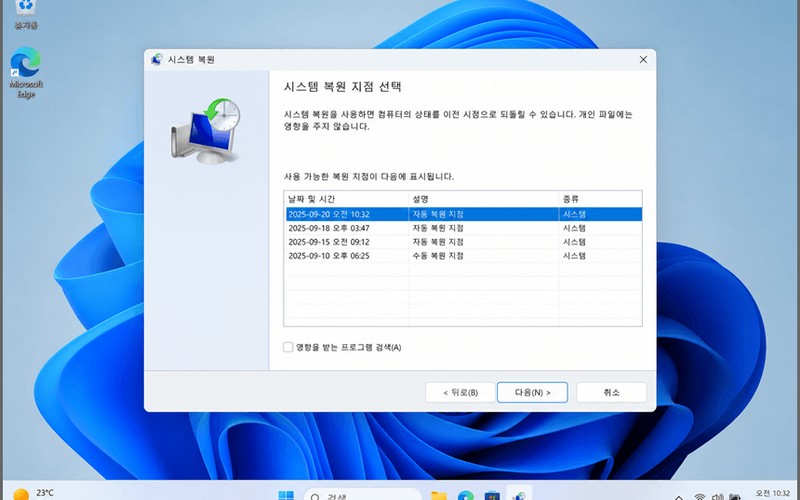800x500 pixels.
Task: Open the taskbar clock showing 오전 10:32
Action: coord(772,494)
